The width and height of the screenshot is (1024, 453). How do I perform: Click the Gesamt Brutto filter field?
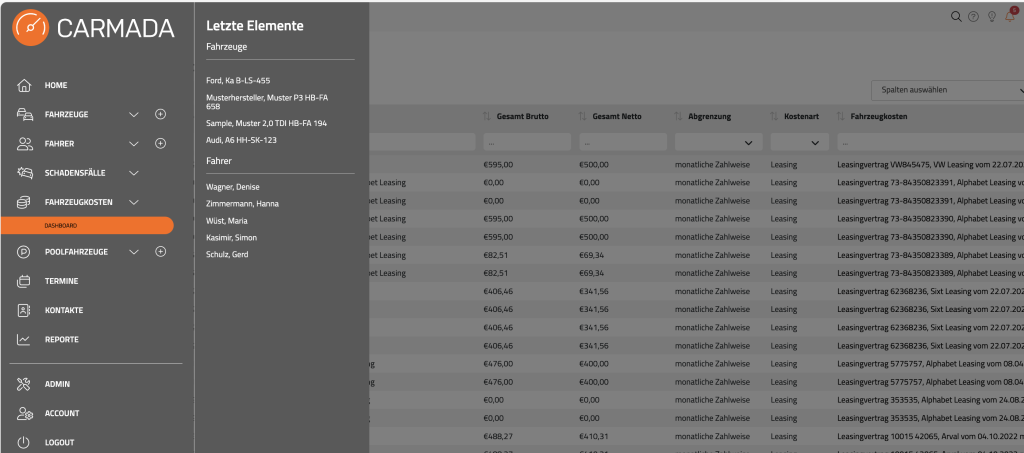coord(527,142)
